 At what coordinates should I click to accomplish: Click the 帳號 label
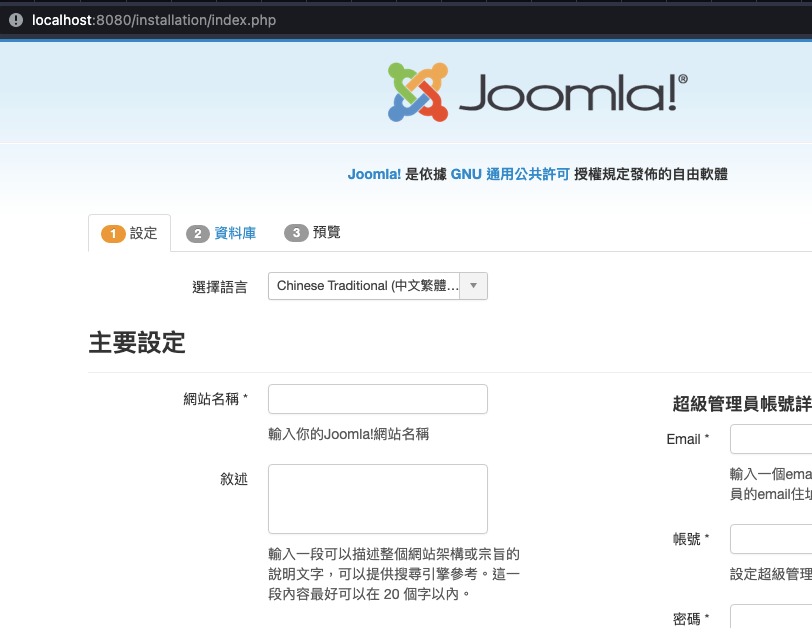click(x=690, y=539)
